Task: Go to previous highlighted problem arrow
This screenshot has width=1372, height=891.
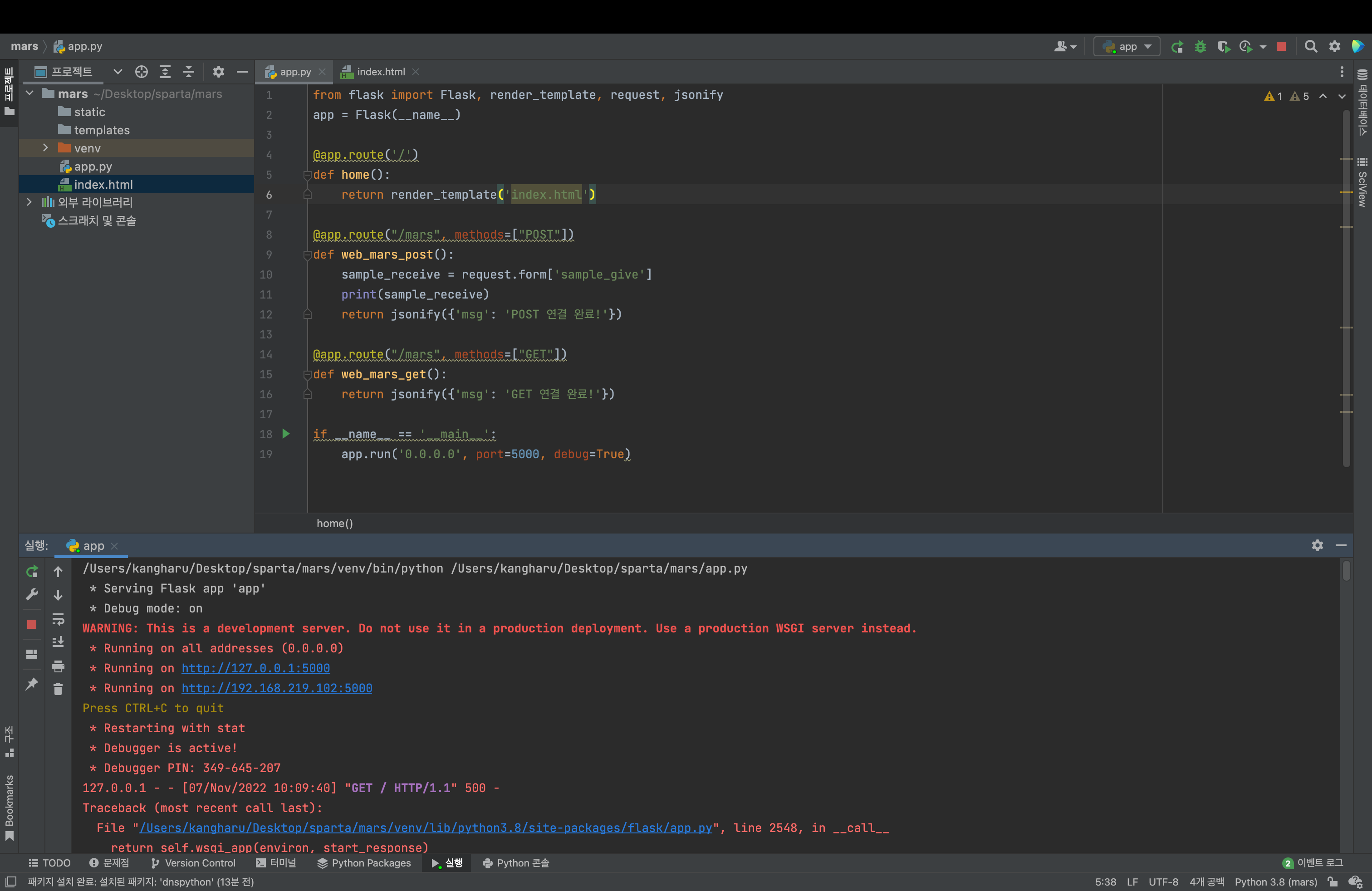Action: (1323, 96)
